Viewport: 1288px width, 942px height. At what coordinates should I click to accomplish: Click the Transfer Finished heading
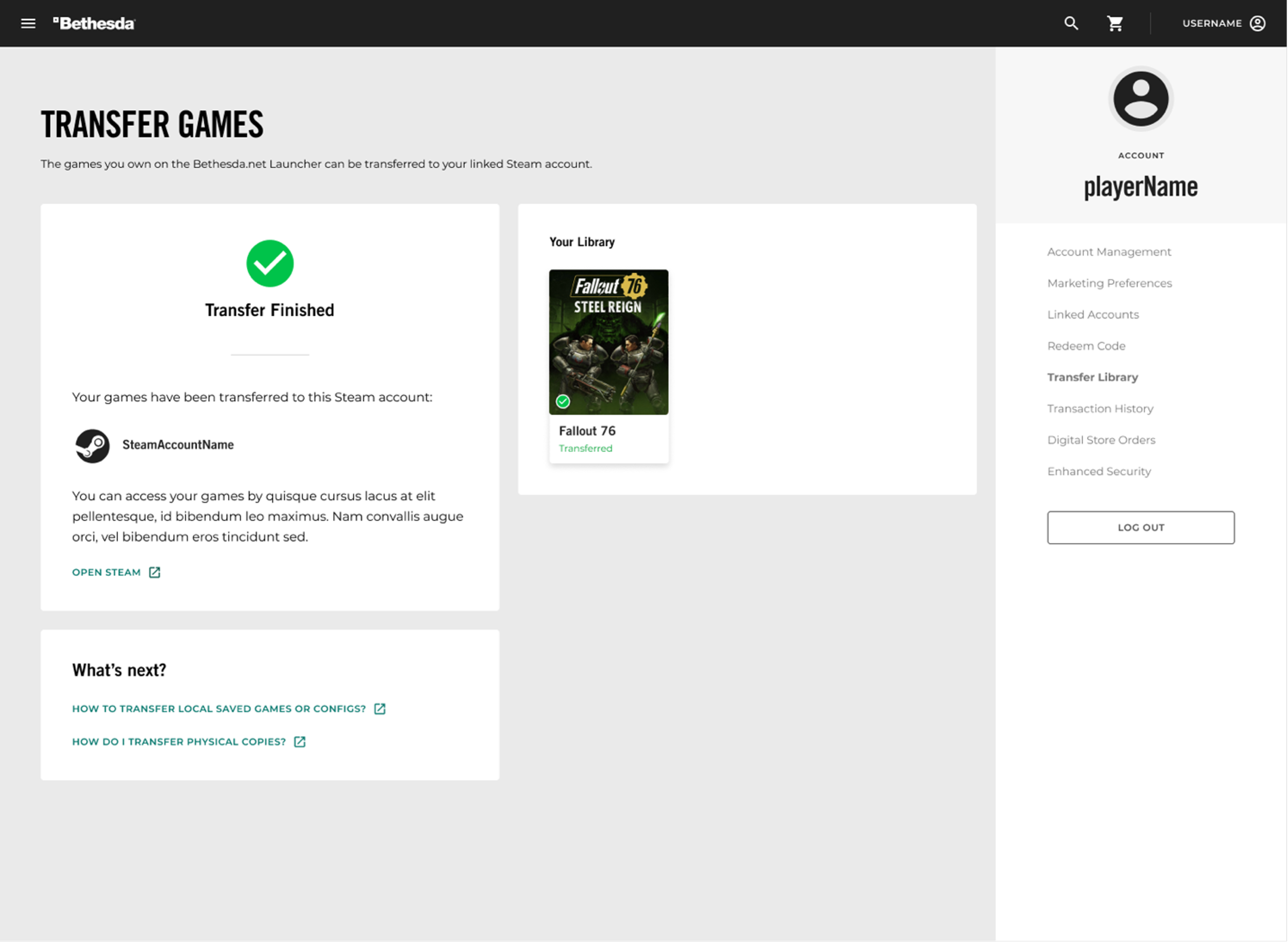[x=270, y=310]
